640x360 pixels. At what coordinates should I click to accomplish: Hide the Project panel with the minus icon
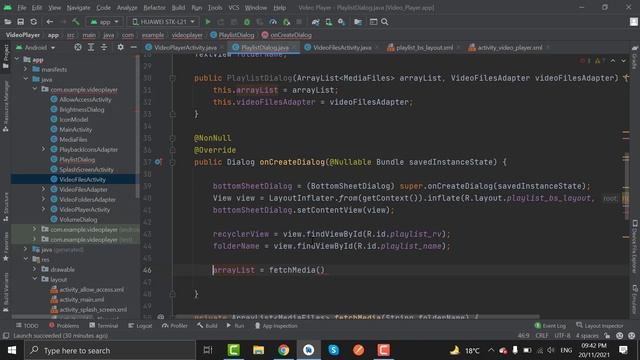pos(133,47)
